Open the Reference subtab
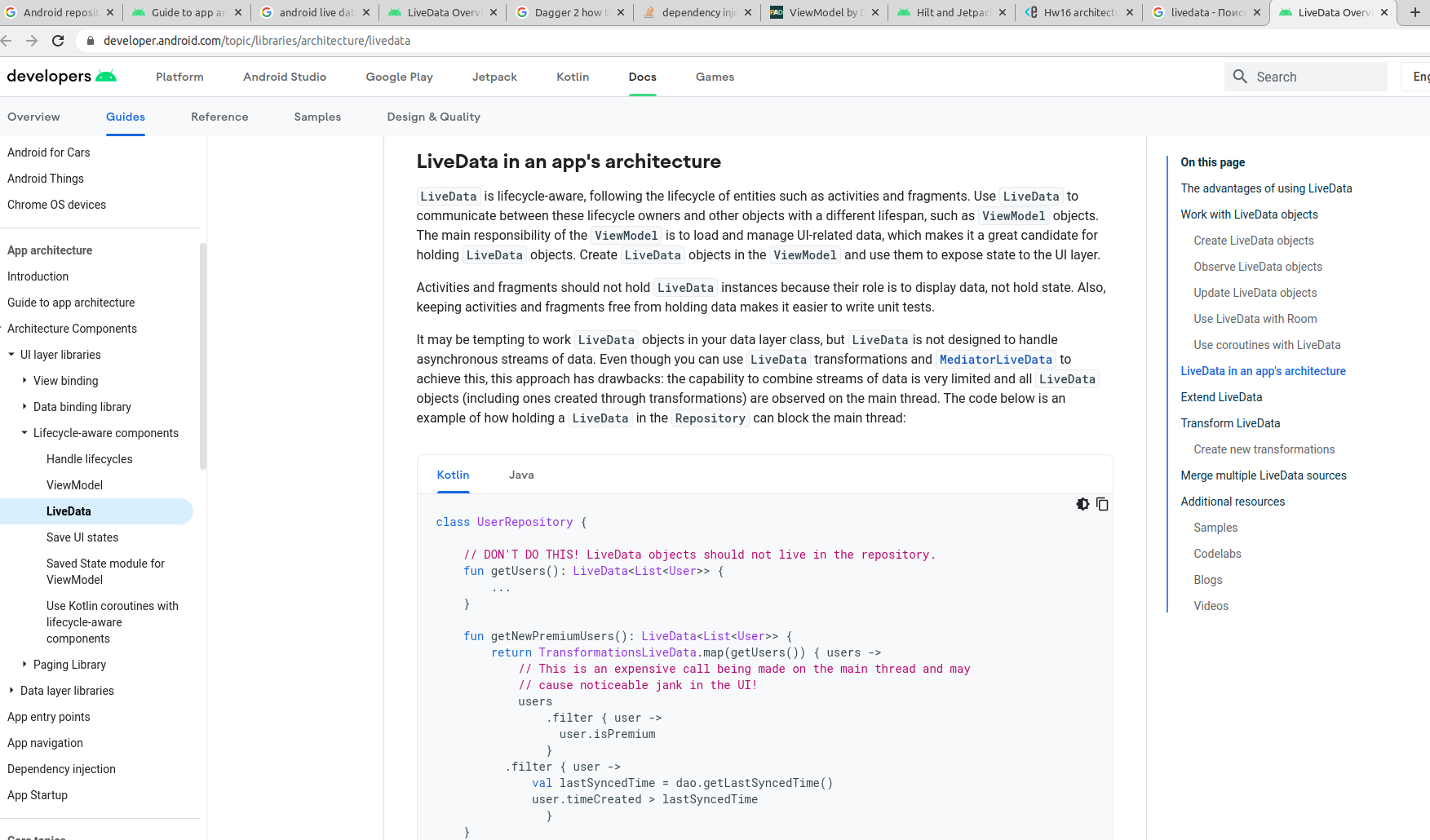 tap(219, 117)
